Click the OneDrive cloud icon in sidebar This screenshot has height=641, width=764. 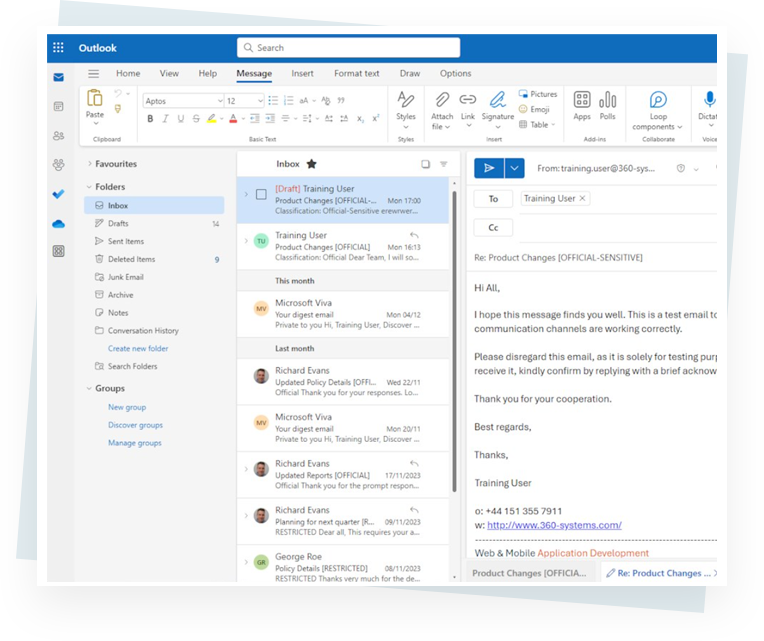[x=59, y=223]
